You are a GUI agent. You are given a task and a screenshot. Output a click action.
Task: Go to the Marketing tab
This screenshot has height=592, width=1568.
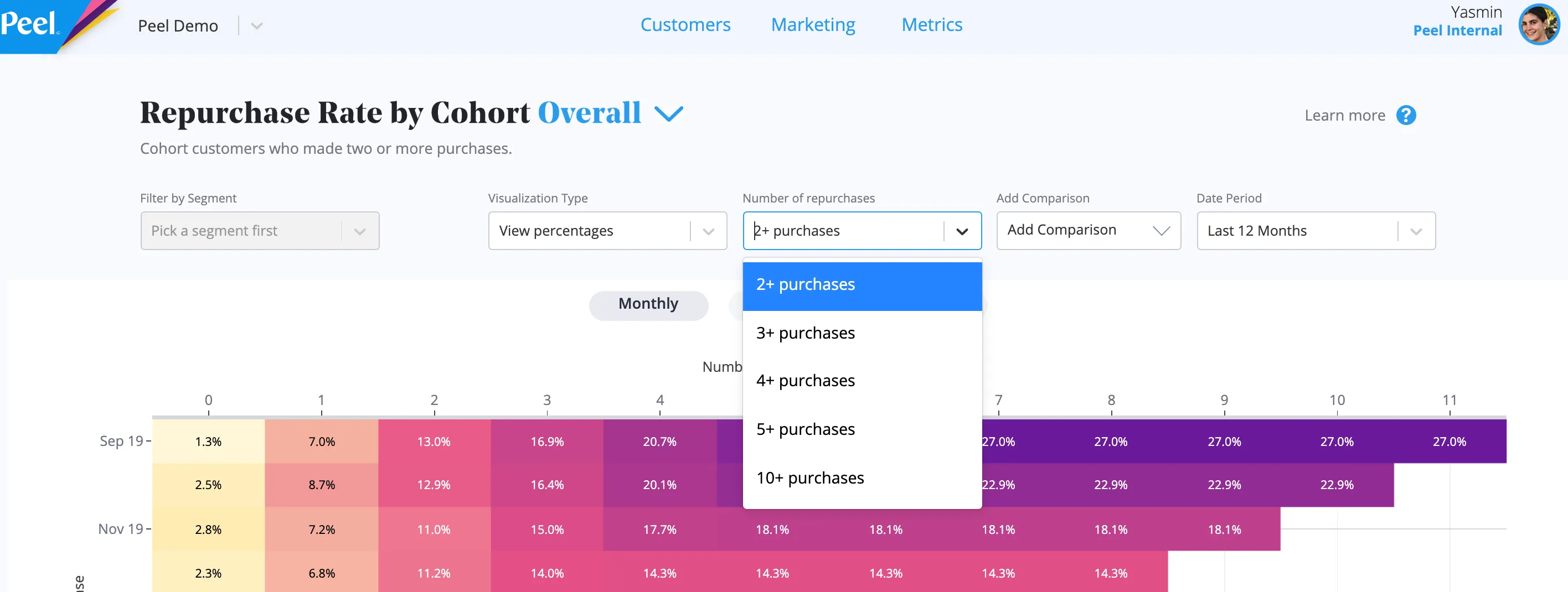pyautogui.click(x=813, y=25)
